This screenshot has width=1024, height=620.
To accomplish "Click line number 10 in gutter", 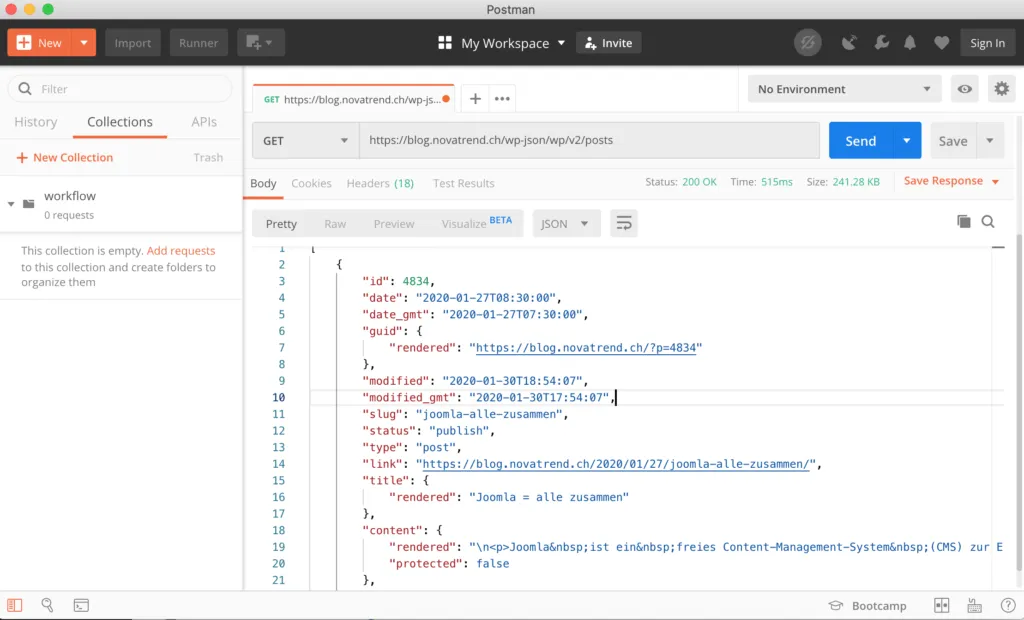I will (x=278, y=397).
